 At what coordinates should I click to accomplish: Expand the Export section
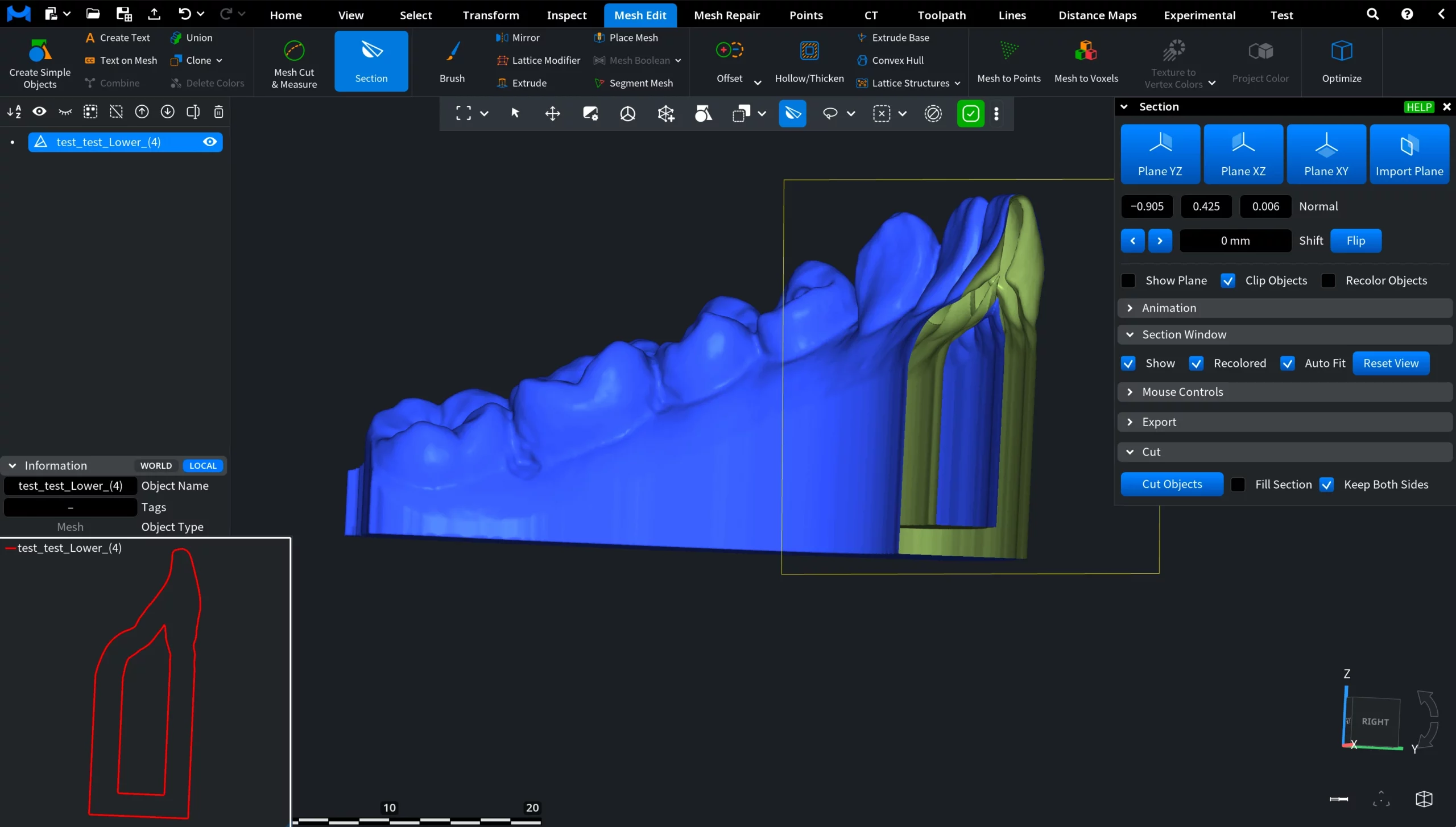1159,422
